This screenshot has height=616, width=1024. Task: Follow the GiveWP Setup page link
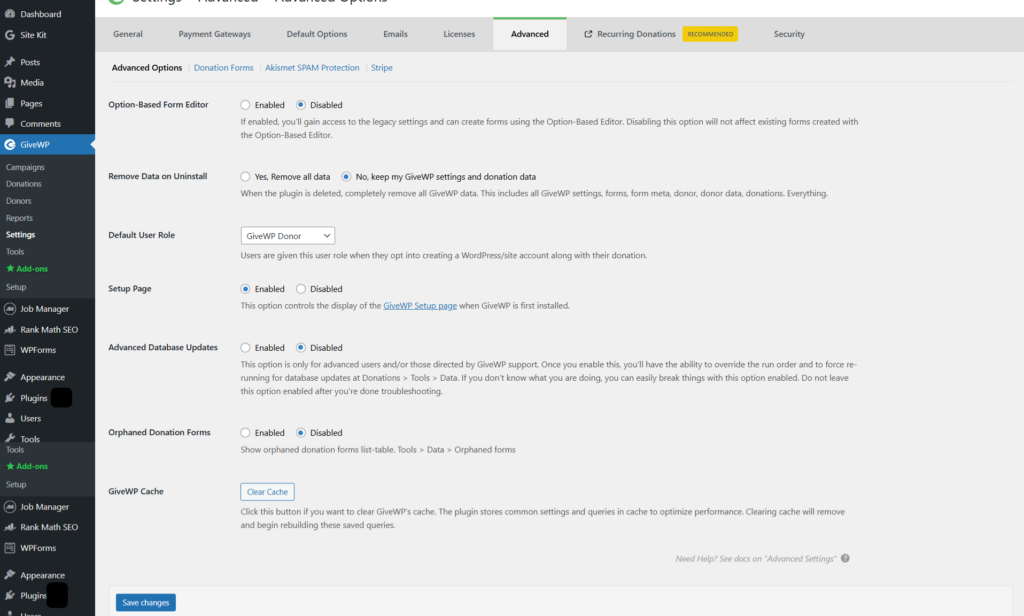(420, 306)
